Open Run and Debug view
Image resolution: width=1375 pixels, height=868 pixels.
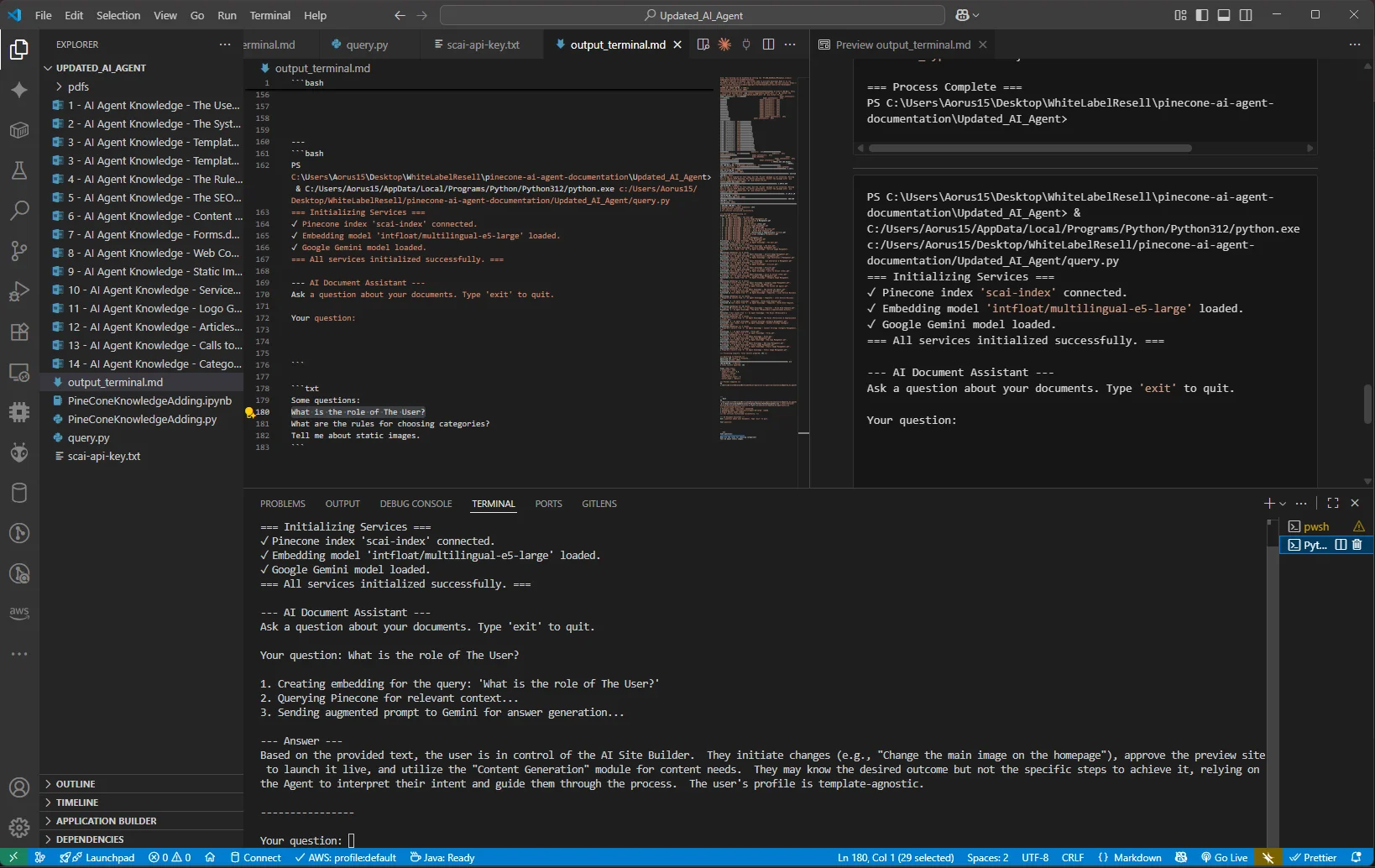pyautogui.click(x=19, y=291)
